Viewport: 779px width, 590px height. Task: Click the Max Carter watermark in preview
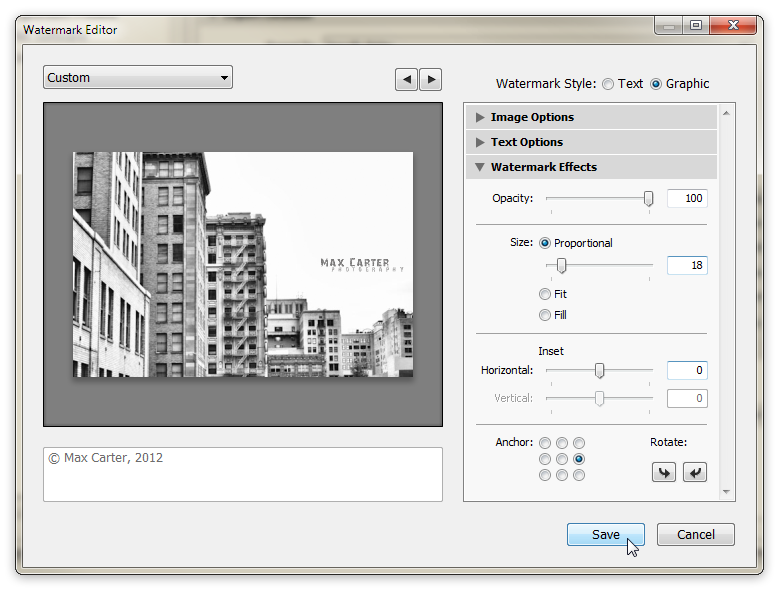pyautogui.click(x=362, y=265)
